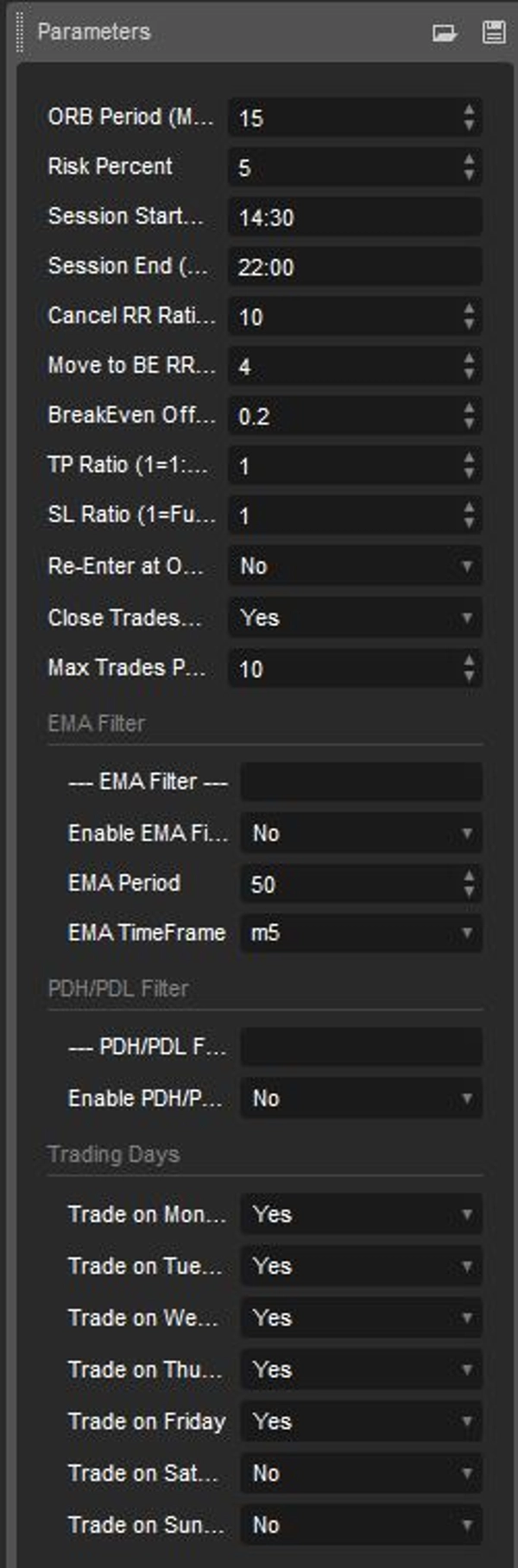Click the TP Ratio value field
The image size is (518, 1568).
pos(345,466)
